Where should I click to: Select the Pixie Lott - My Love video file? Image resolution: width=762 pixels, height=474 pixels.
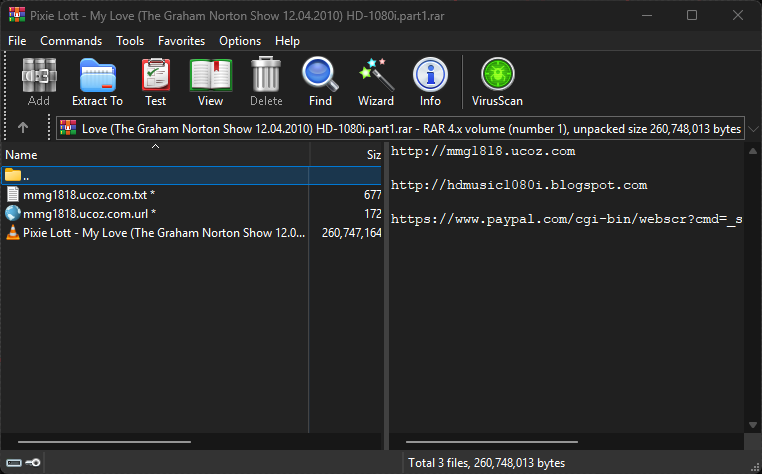(164, 233)
